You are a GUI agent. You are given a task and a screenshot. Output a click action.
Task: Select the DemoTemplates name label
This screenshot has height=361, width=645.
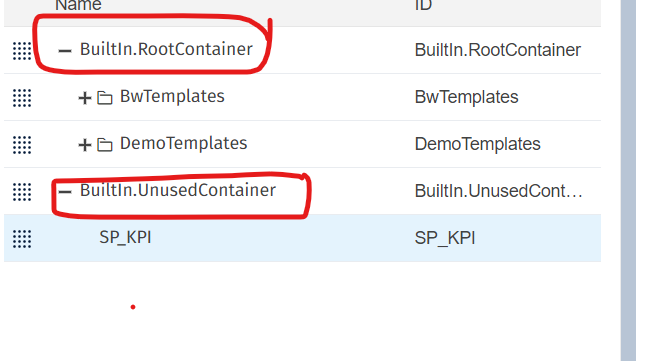pos(183,143)
